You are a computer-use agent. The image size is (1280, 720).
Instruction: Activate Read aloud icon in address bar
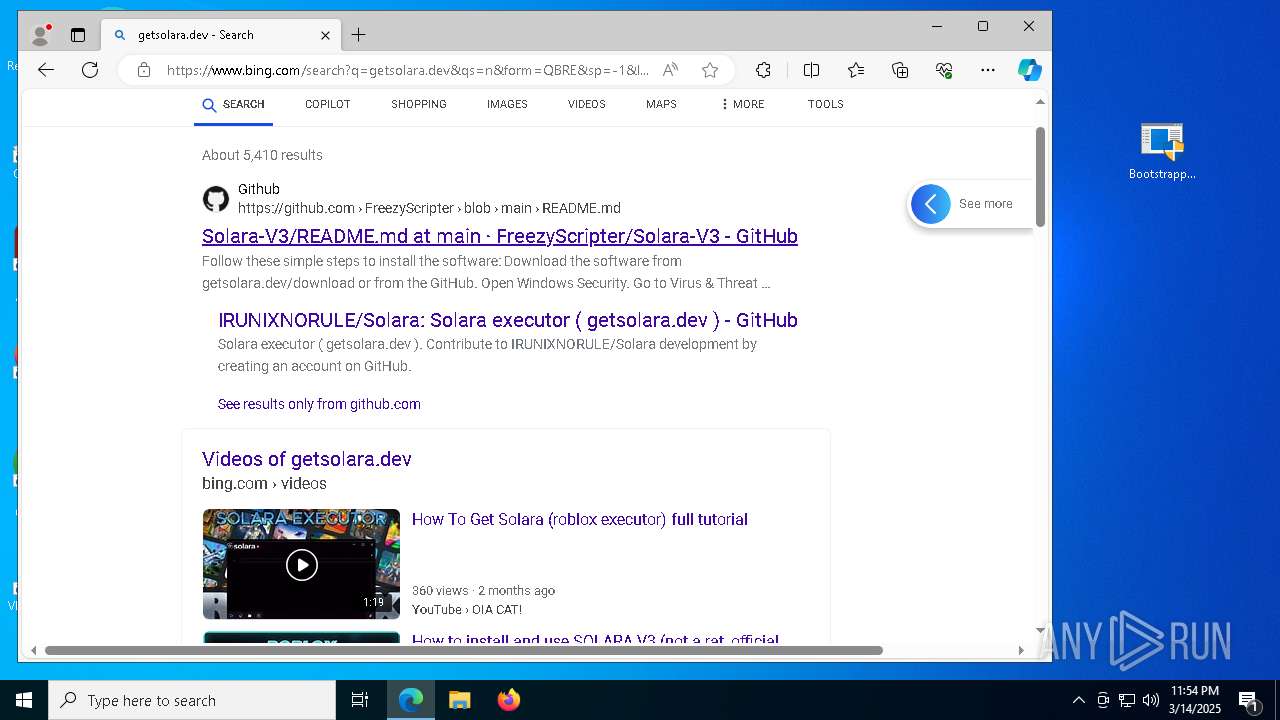671,70
